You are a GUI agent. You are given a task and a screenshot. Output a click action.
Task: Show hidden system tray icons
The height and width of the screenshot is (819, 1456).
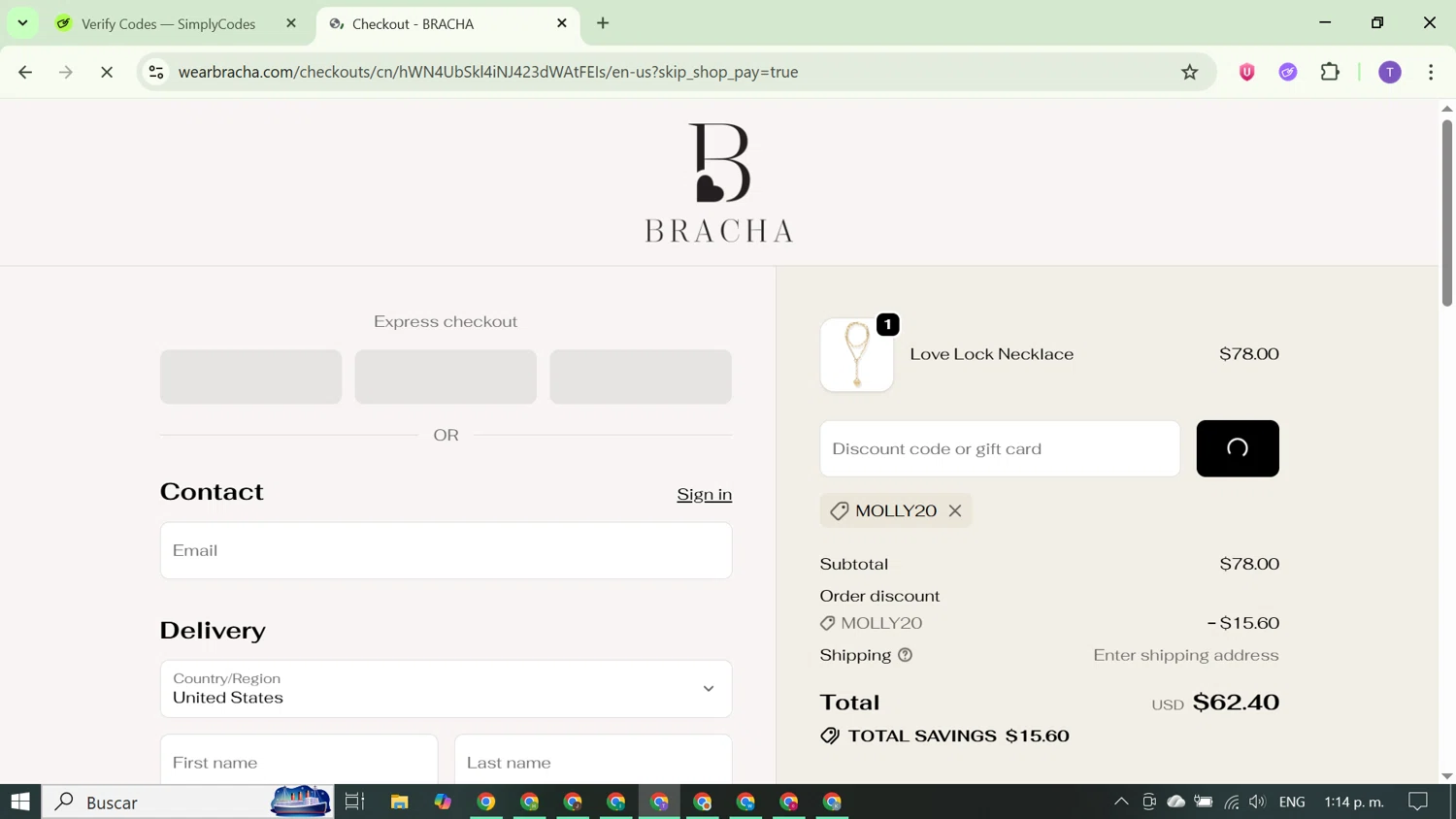click(1121, 802)
